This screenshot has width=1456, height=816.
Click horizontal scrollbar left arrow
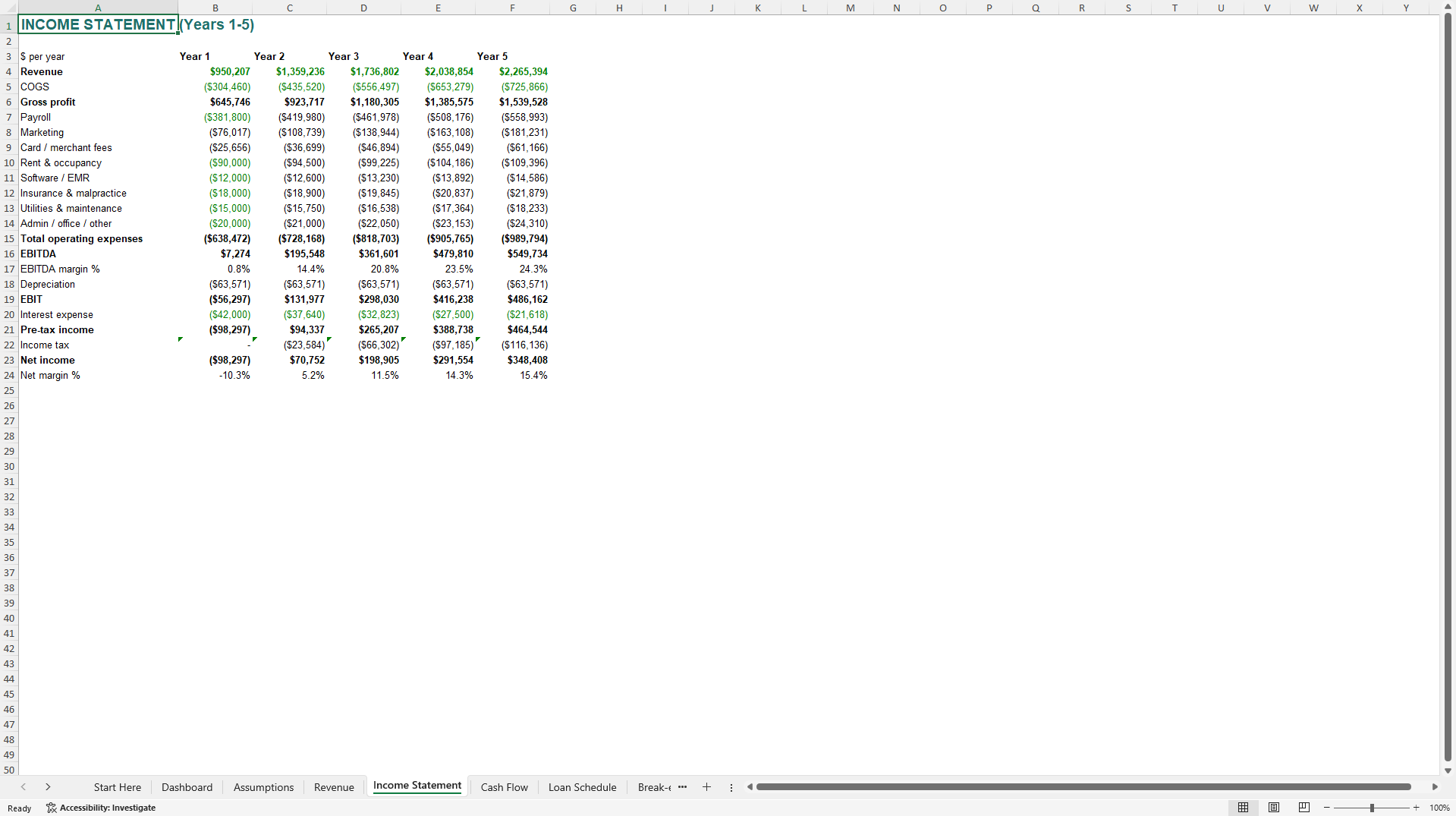750,787
